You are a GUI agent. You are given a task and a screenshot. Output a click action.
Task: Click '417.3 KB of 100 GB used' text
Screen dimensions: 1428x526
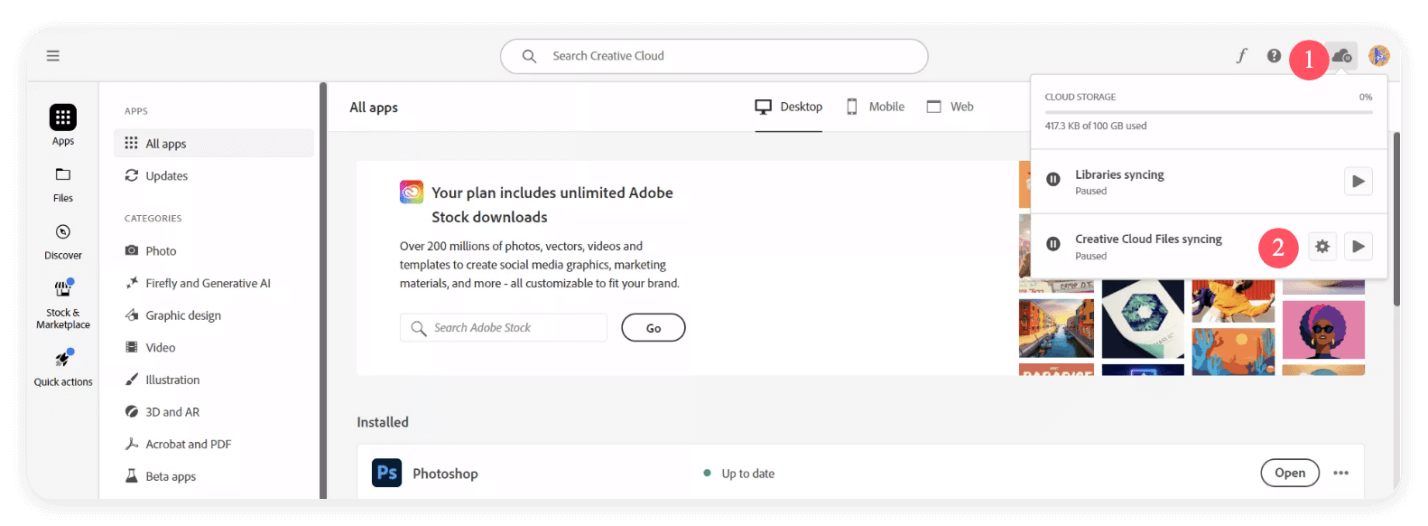coord(1096,126)
